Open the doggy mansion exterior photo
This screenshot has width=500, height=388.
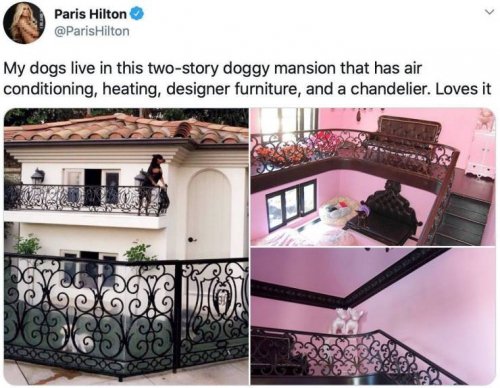pyautogui.click(x=126, y=247)
